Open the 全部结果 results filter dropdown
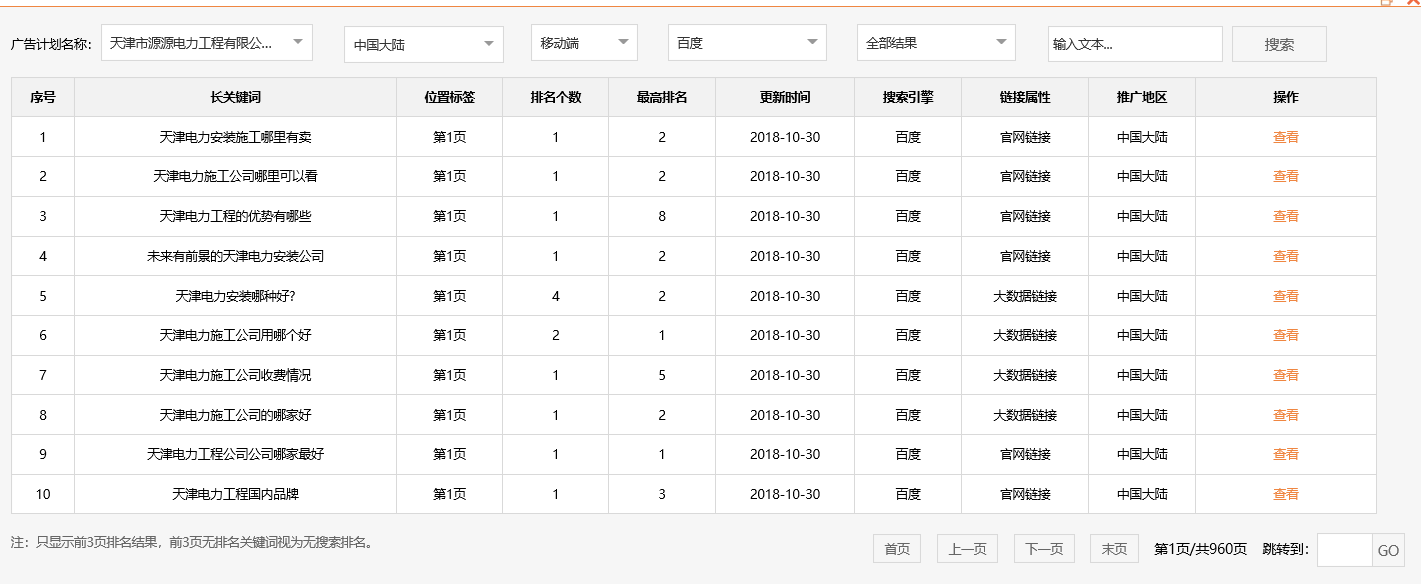This screenshot has height=584, width=1421. [936, 43]
